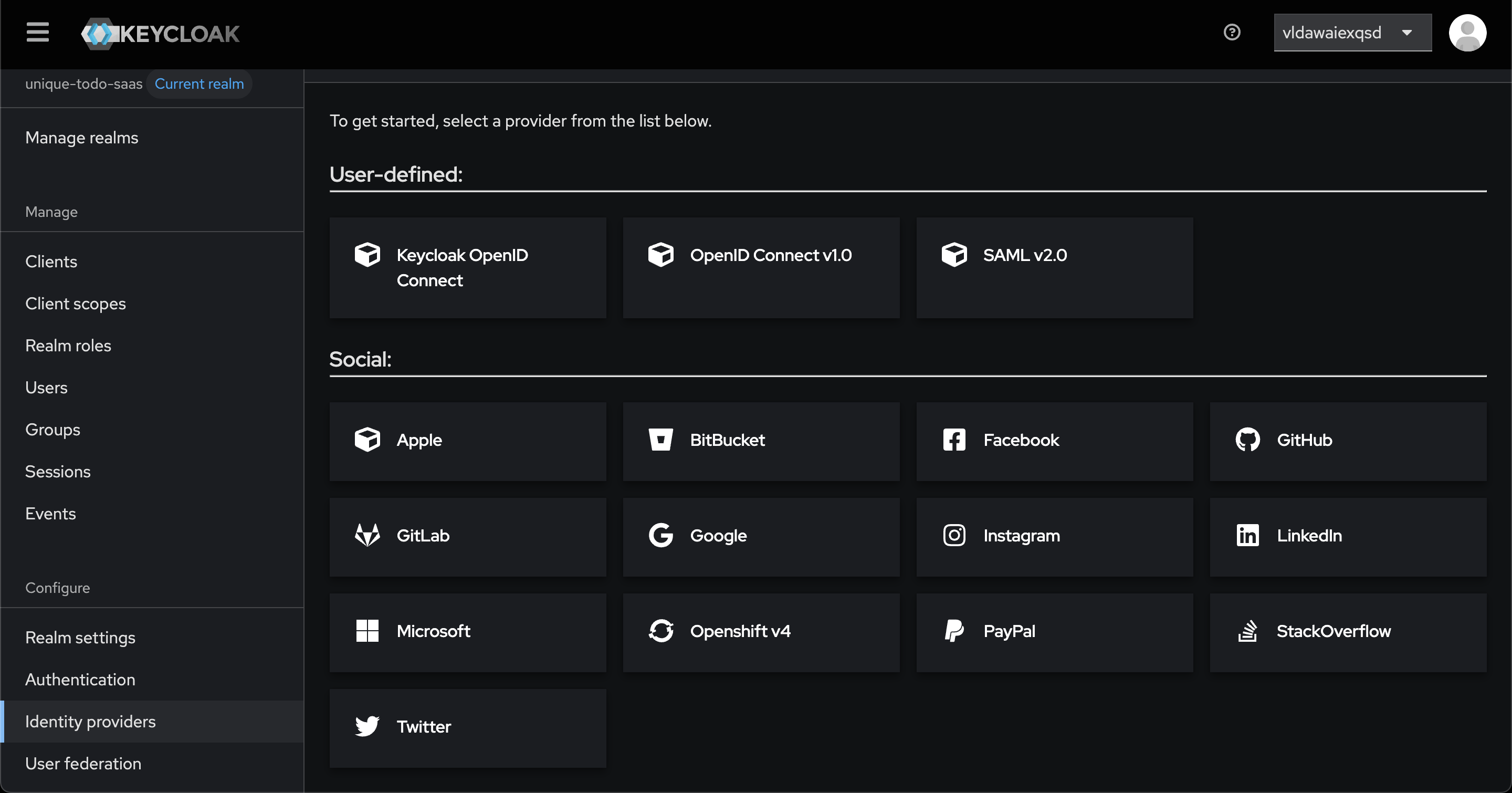
Task: Click the Keycloak OpenID Connect cube icon
Action: point(367,255)
